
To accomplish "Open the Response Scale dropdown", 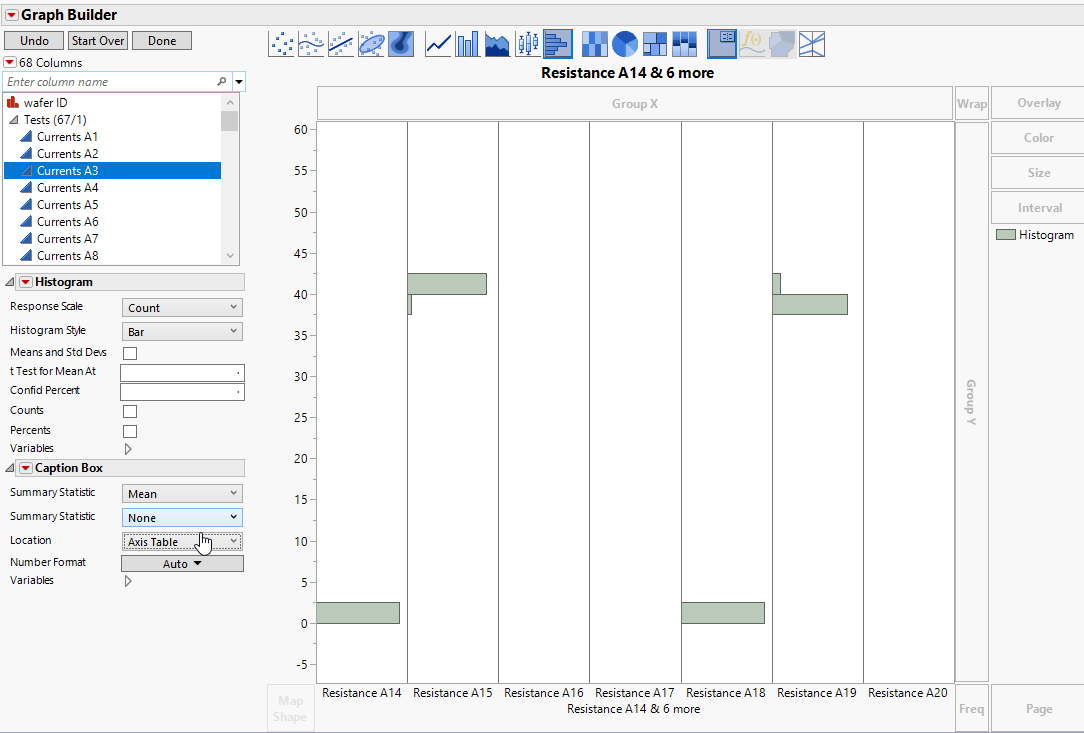I will [x=181, y=307].
